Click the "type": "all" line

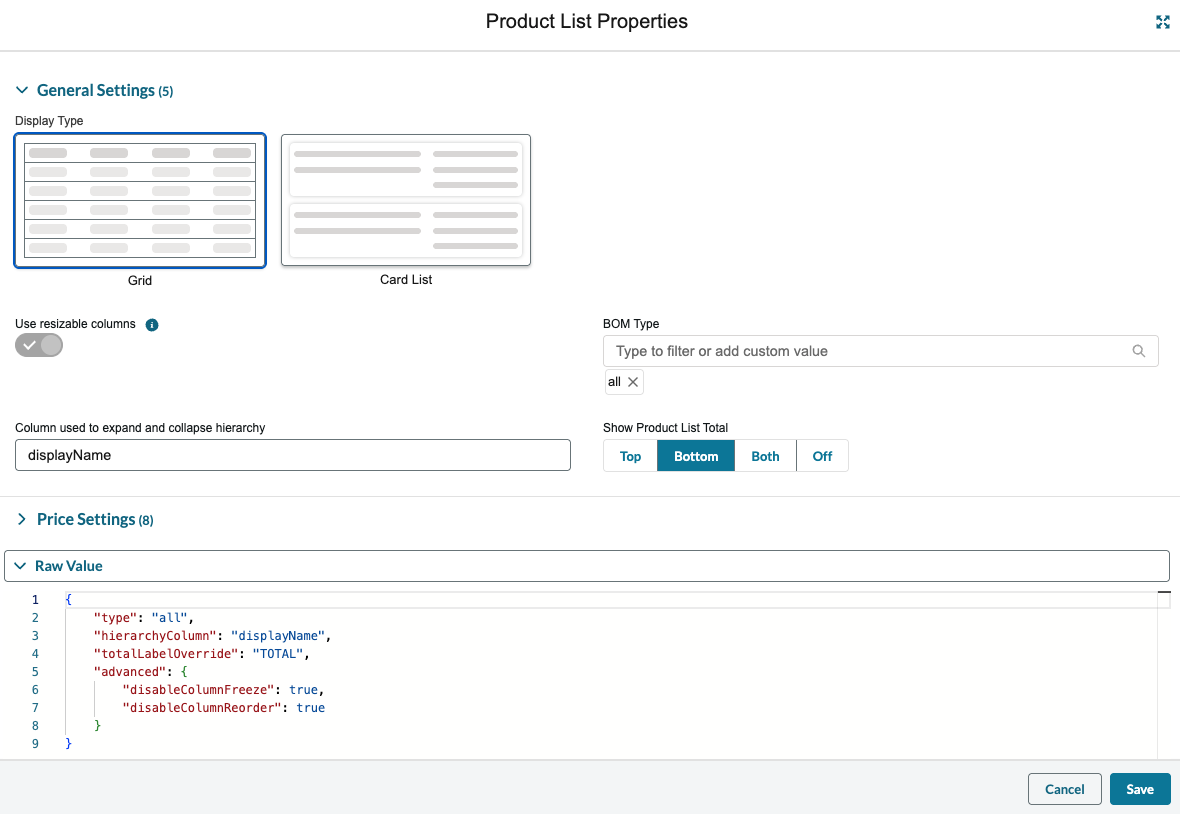(x=144, y=618)
